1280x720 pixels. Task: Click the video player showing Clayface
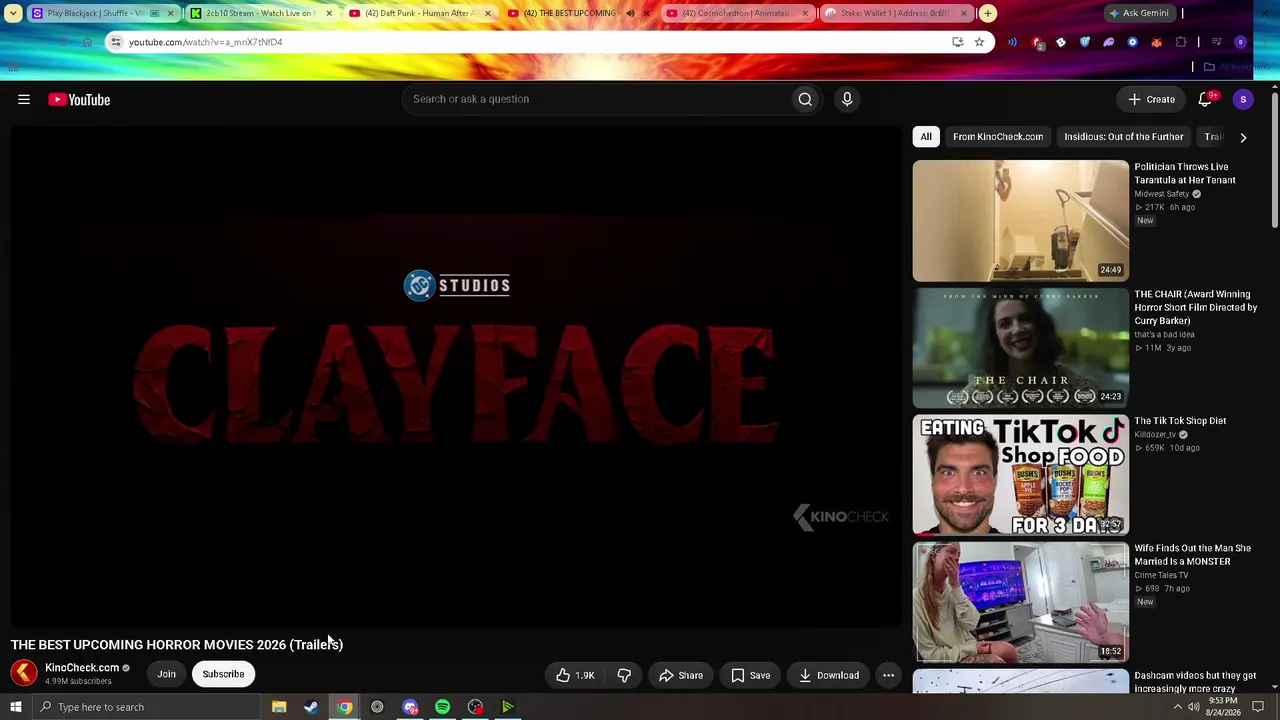tap(456, 377)
